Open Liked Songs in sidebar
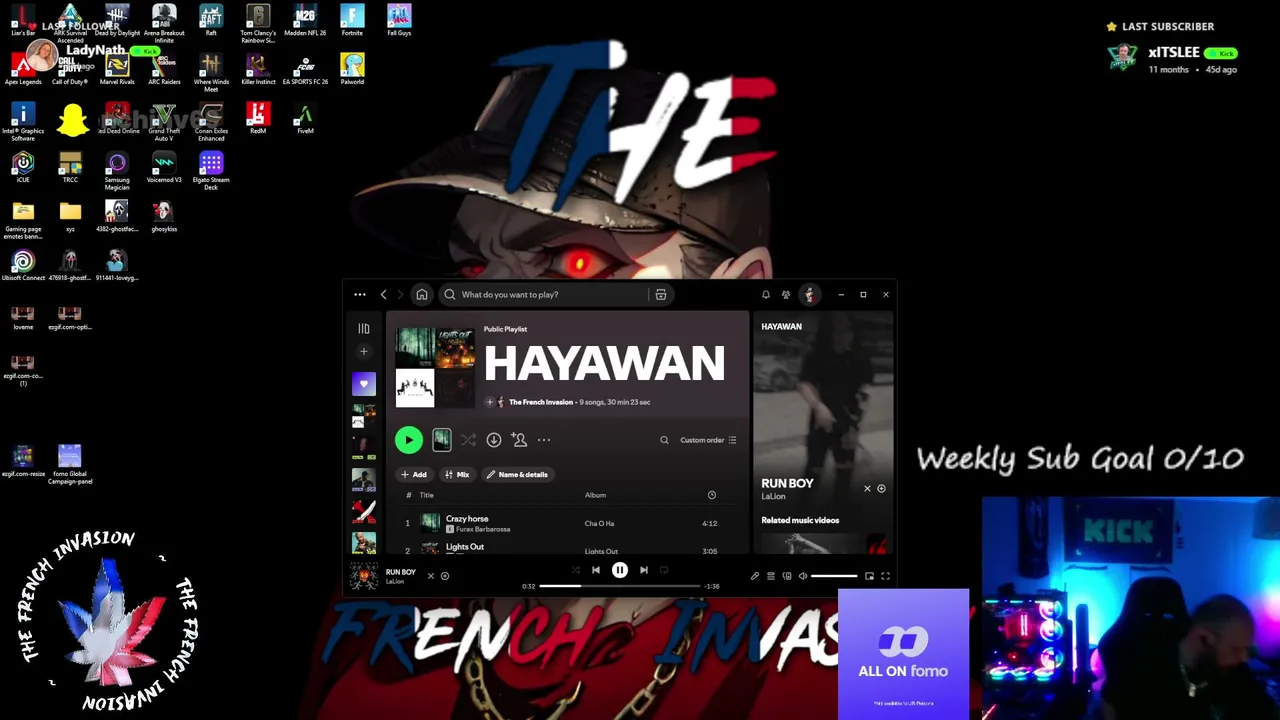Viewport: 1280px width, 720px height. click(364, 384)
